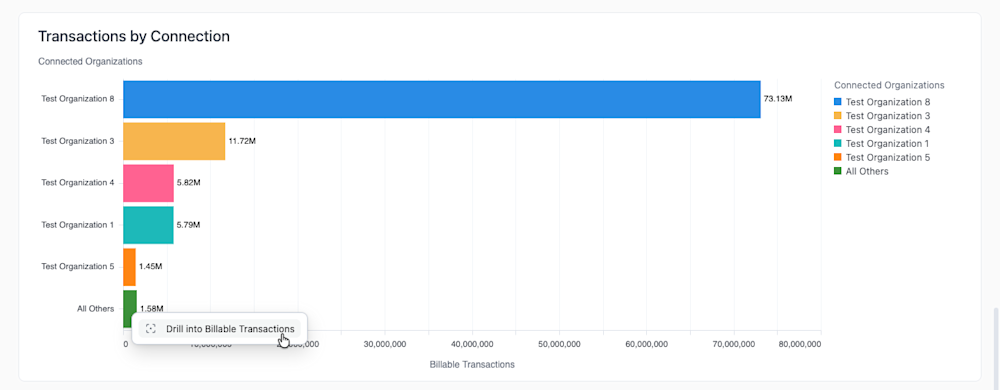Click All Others y-axis label
Viewport: 1000px width, 390px height.
96,309
